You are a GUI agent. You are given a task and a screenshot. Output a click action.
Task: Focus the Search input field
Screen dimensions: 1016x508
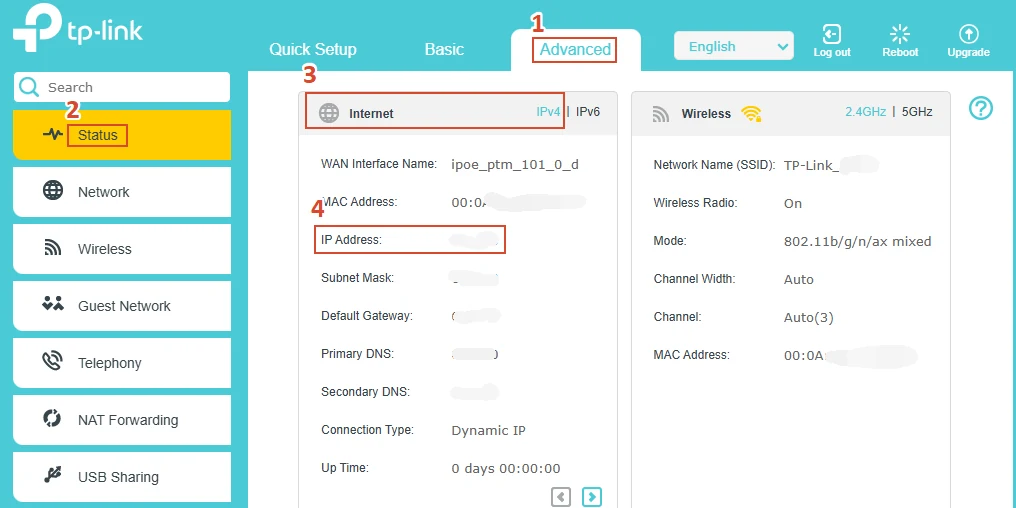coord(122,87)
